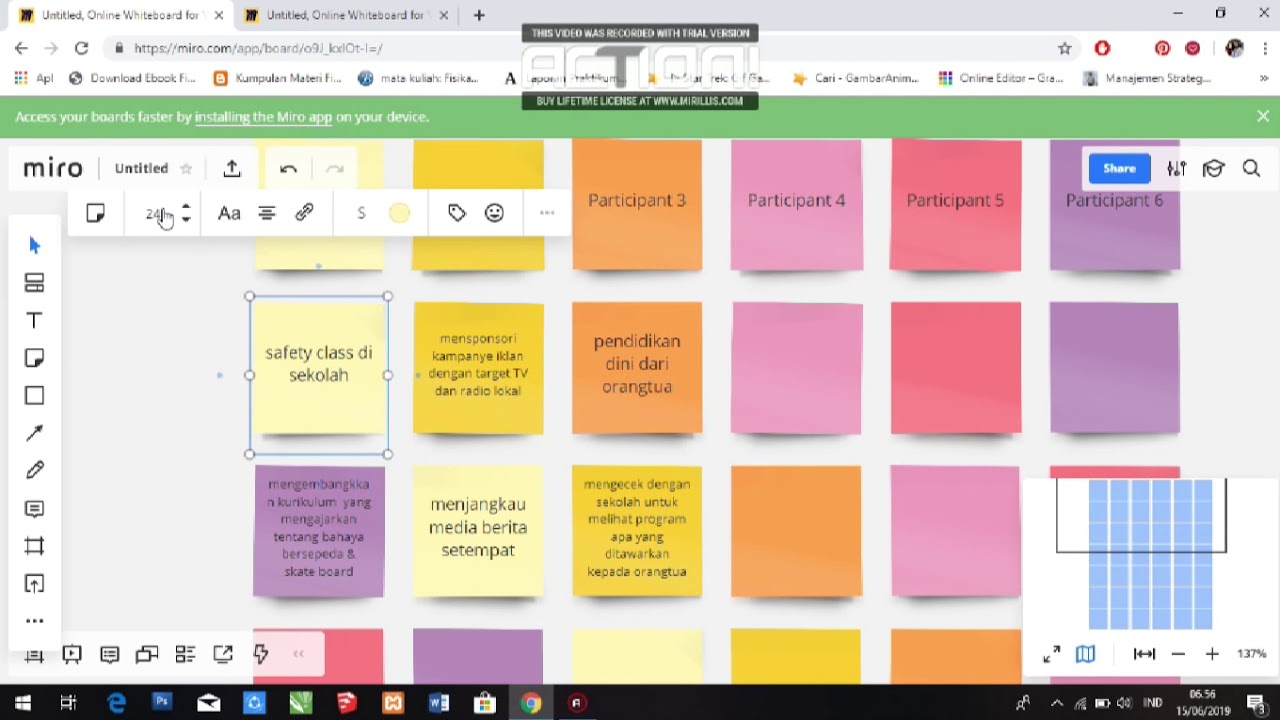Open the learning center graduation cap
Screen dimensions: 1280x720
1213,169
